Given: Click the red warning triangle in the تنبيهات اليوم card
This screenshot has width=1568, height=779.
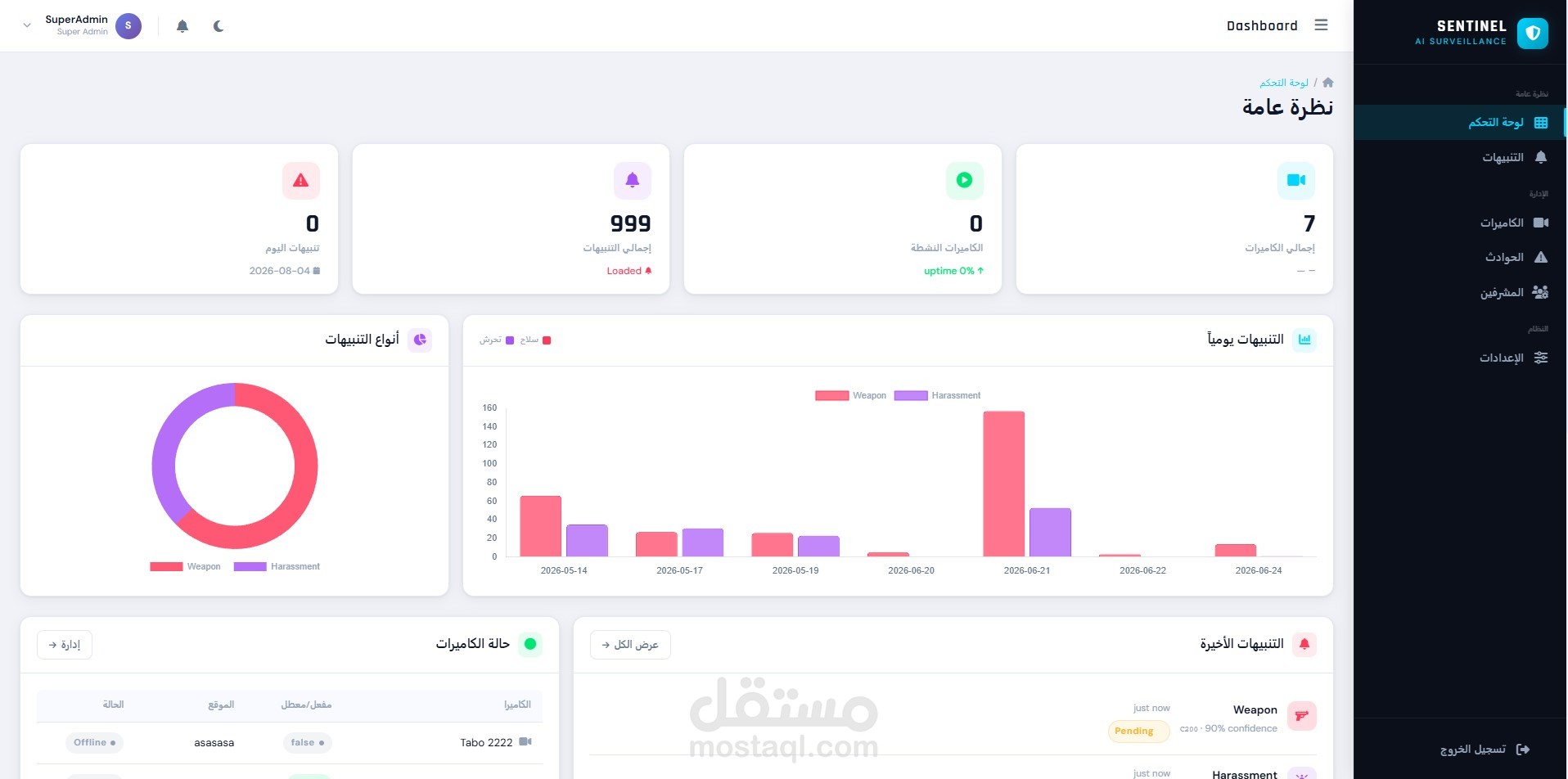Looking at the screenshot, I should (301, 180).
